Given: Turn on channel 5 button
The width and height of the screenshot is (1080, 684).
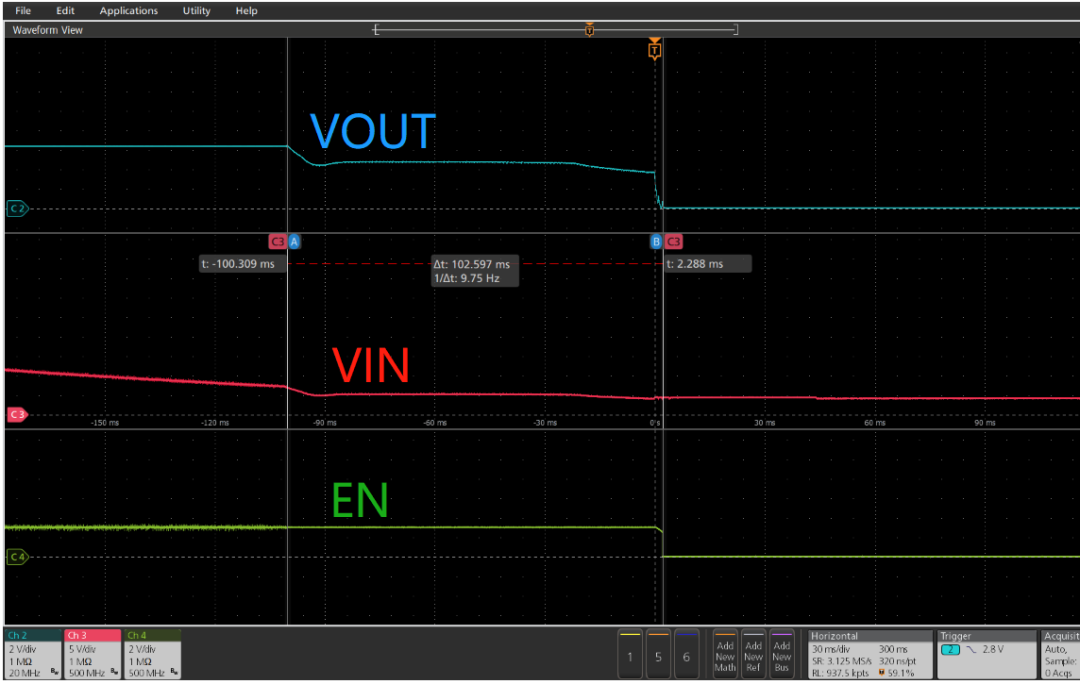Looking at the screenshot, I should [x=658, y=655].
